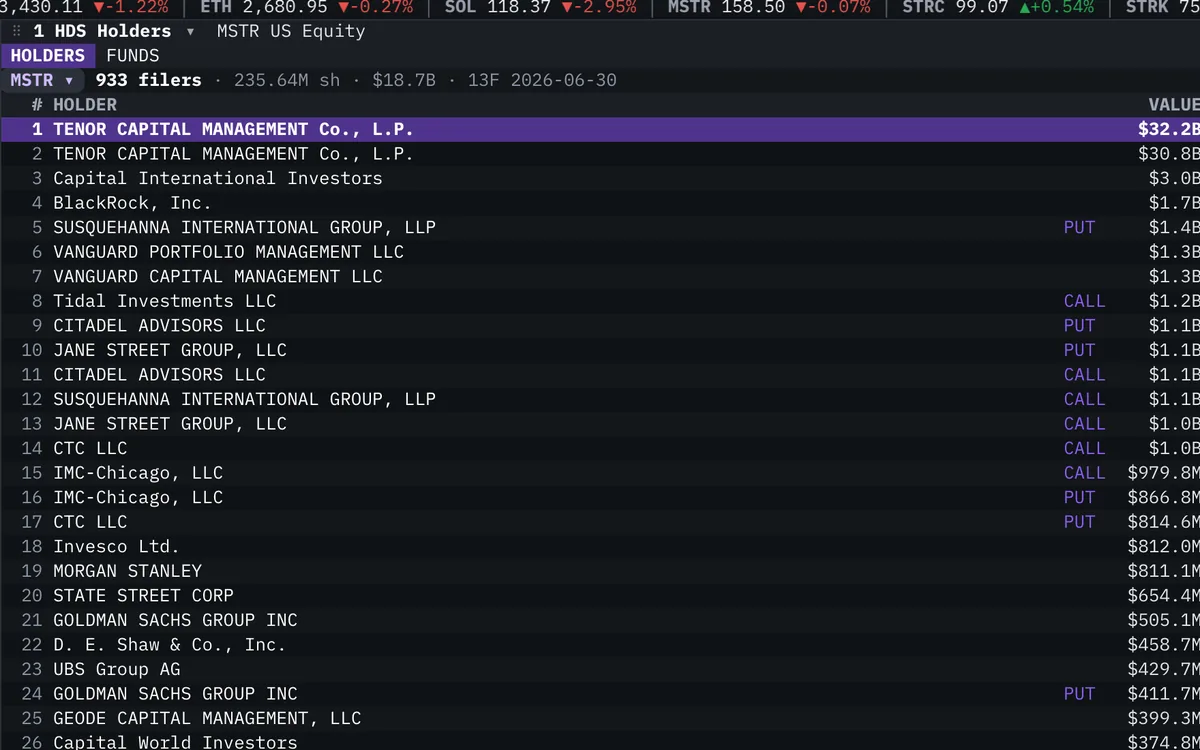This screenshot has height=750, width=1200.
Task: Select the highlighted Tenor Capital row valued $32.2B
Action: [x=600, y=129]
